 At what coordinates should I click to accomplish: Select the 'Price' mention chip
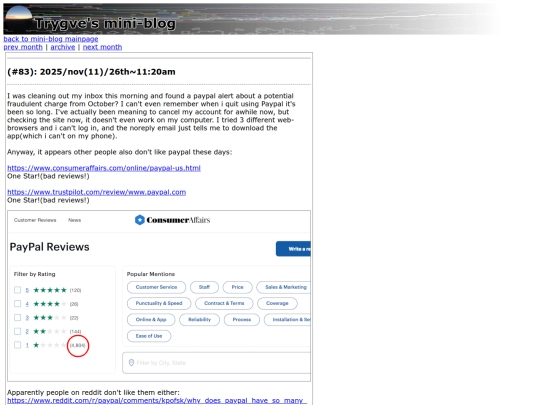(237, 287)
